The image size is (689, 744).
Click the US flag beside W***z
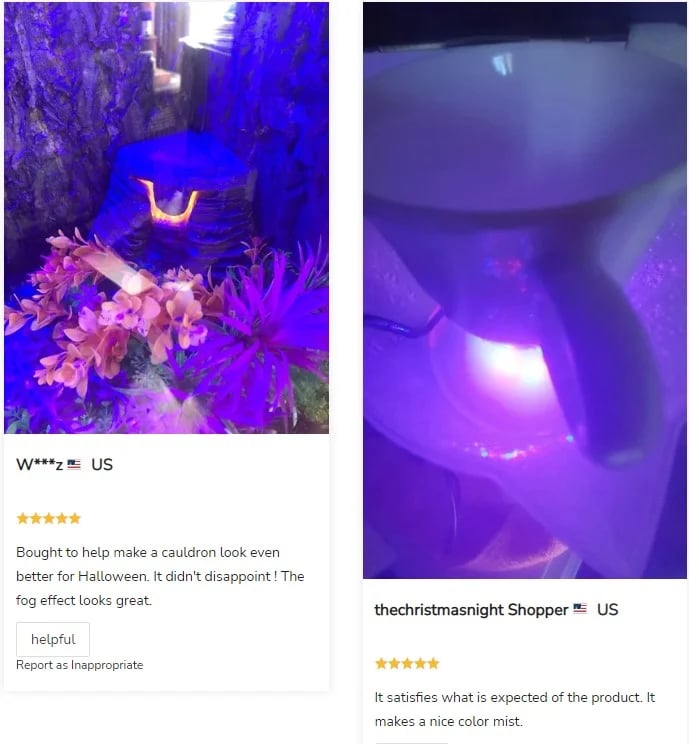pos(74,464)
